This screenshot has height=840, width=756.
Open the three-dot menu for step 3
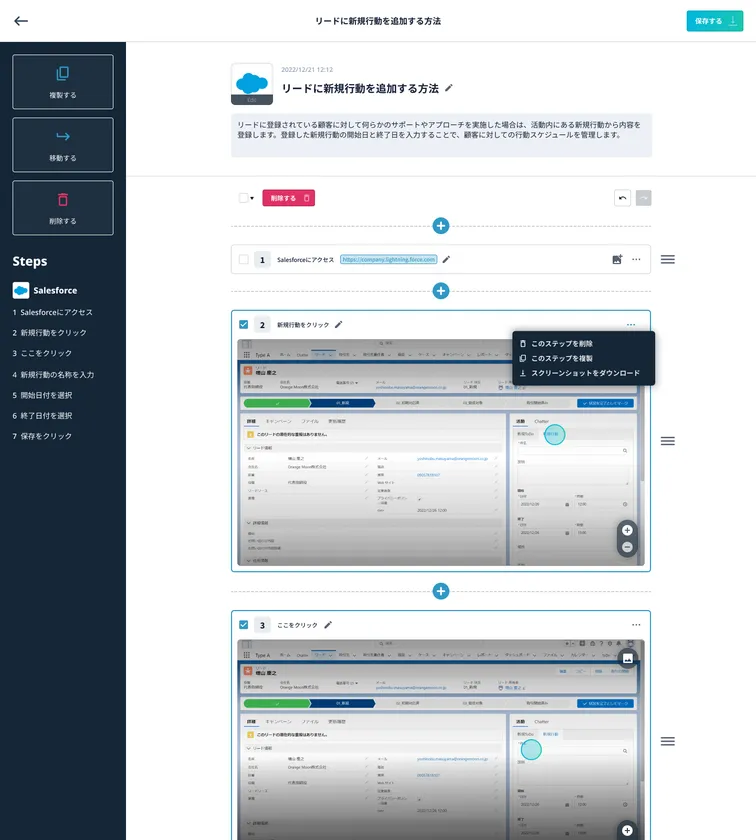636,625
